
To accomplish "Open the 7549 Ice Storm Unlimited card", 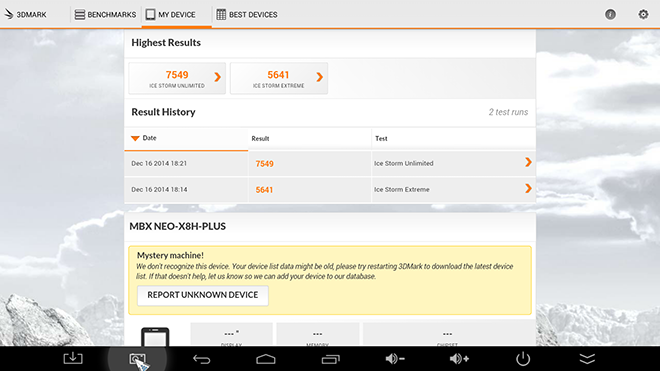I will [177, 78].
